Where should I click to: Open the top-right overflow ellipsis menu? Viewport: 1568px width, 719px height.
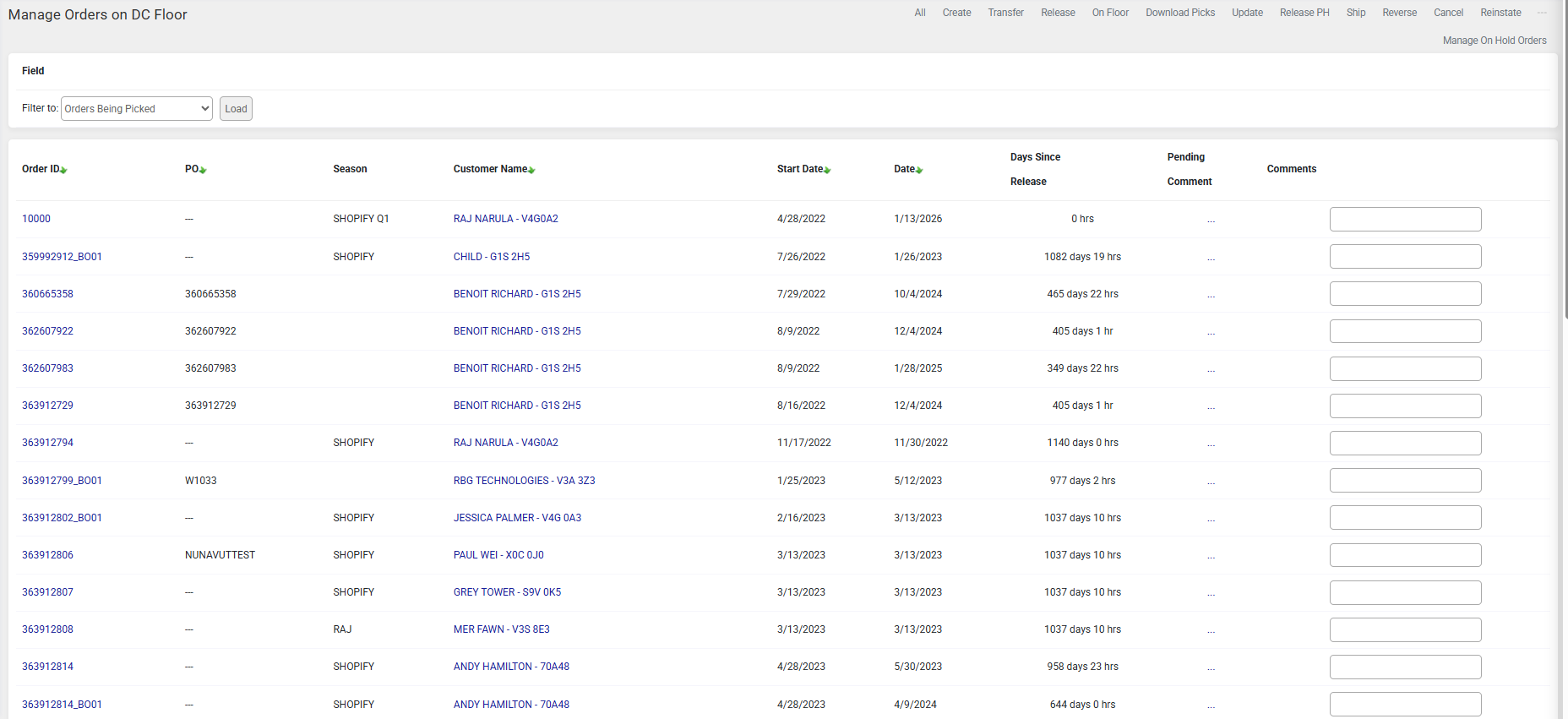(x=1542, y=13)
